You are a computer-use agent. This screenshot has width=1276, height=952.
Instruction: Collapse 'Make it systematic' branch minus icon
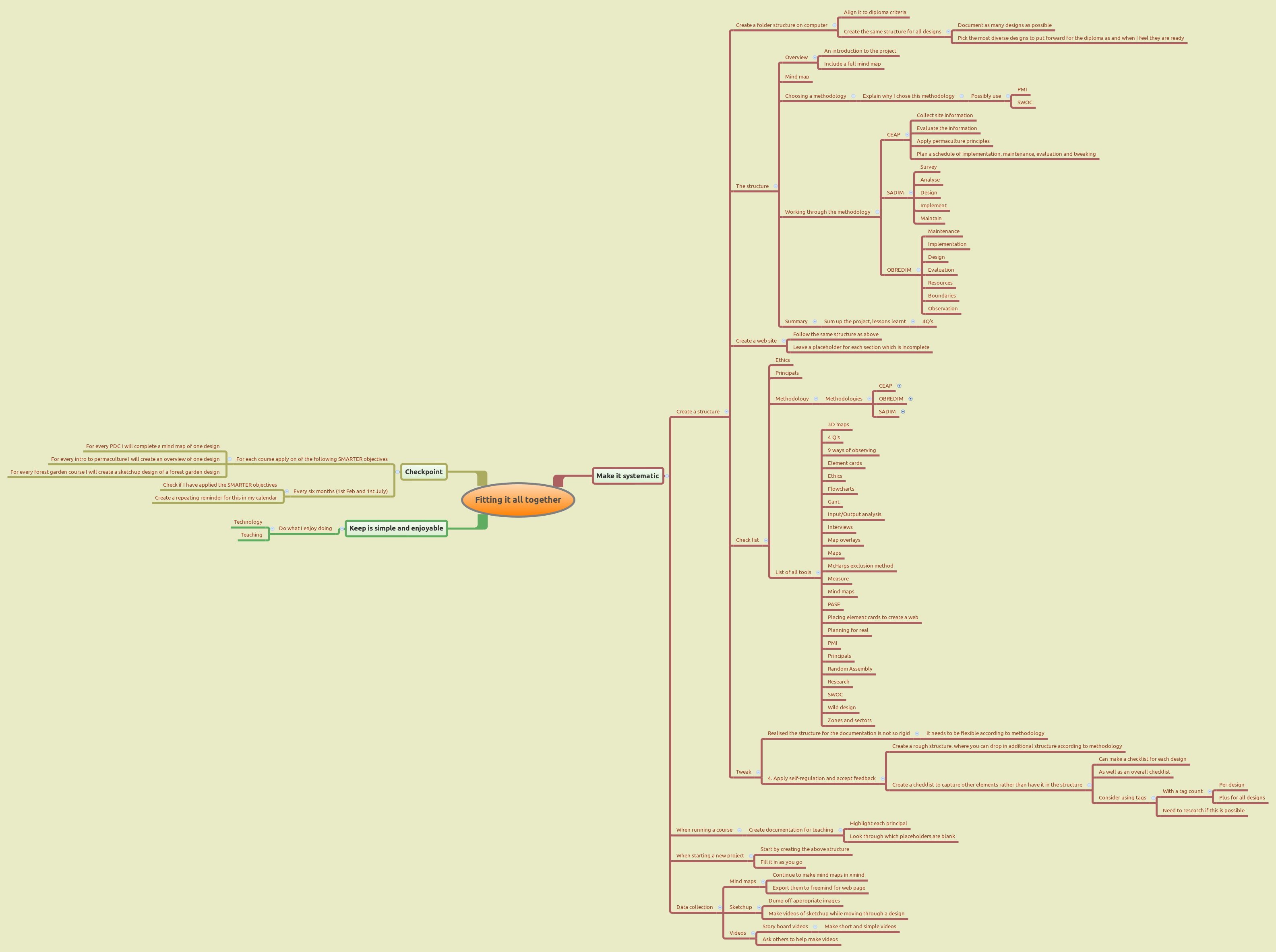pos(667,476)
